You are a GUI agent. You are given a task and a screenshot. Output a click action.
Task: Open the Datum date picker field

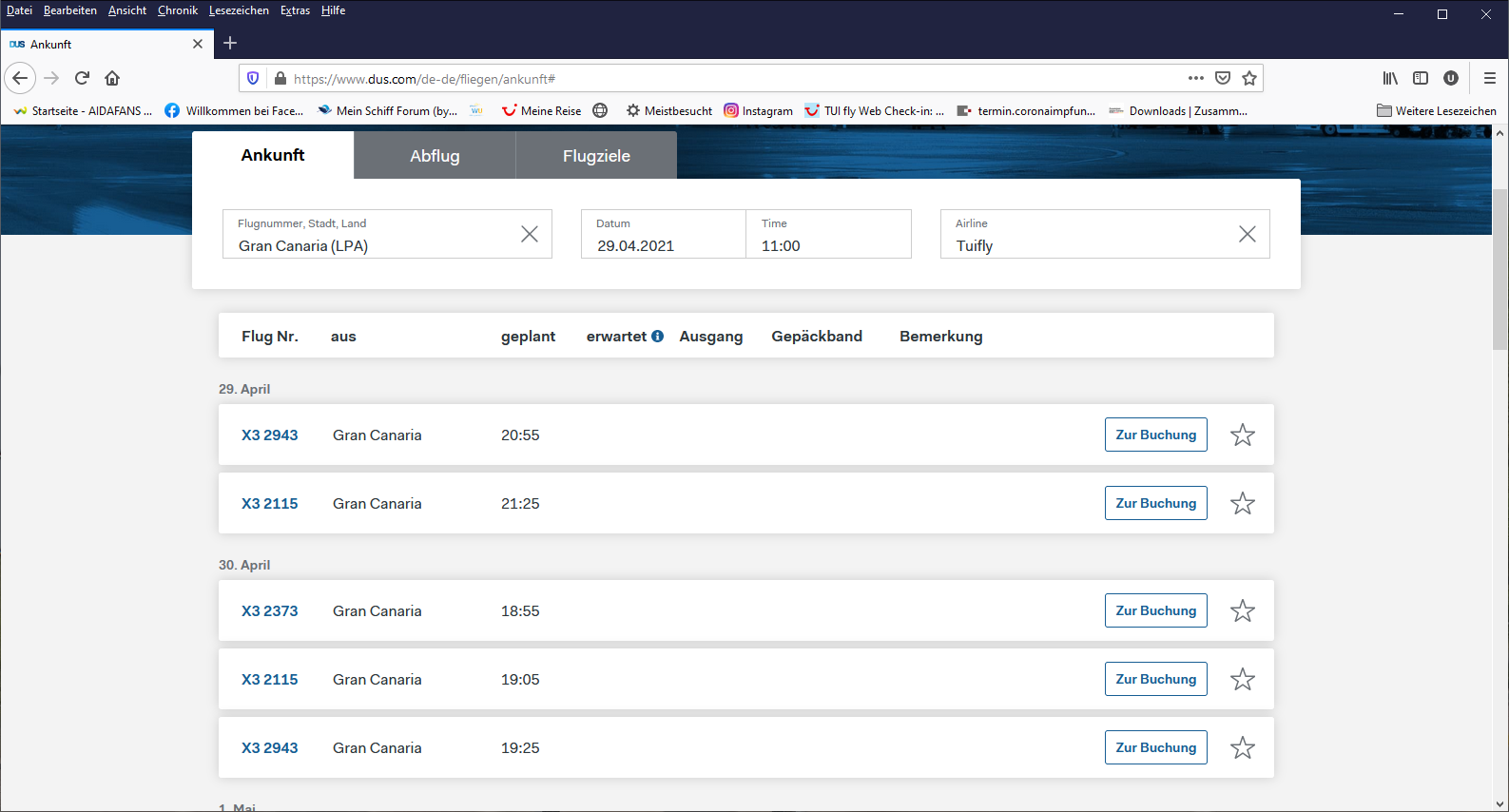[x=663, y=235]
